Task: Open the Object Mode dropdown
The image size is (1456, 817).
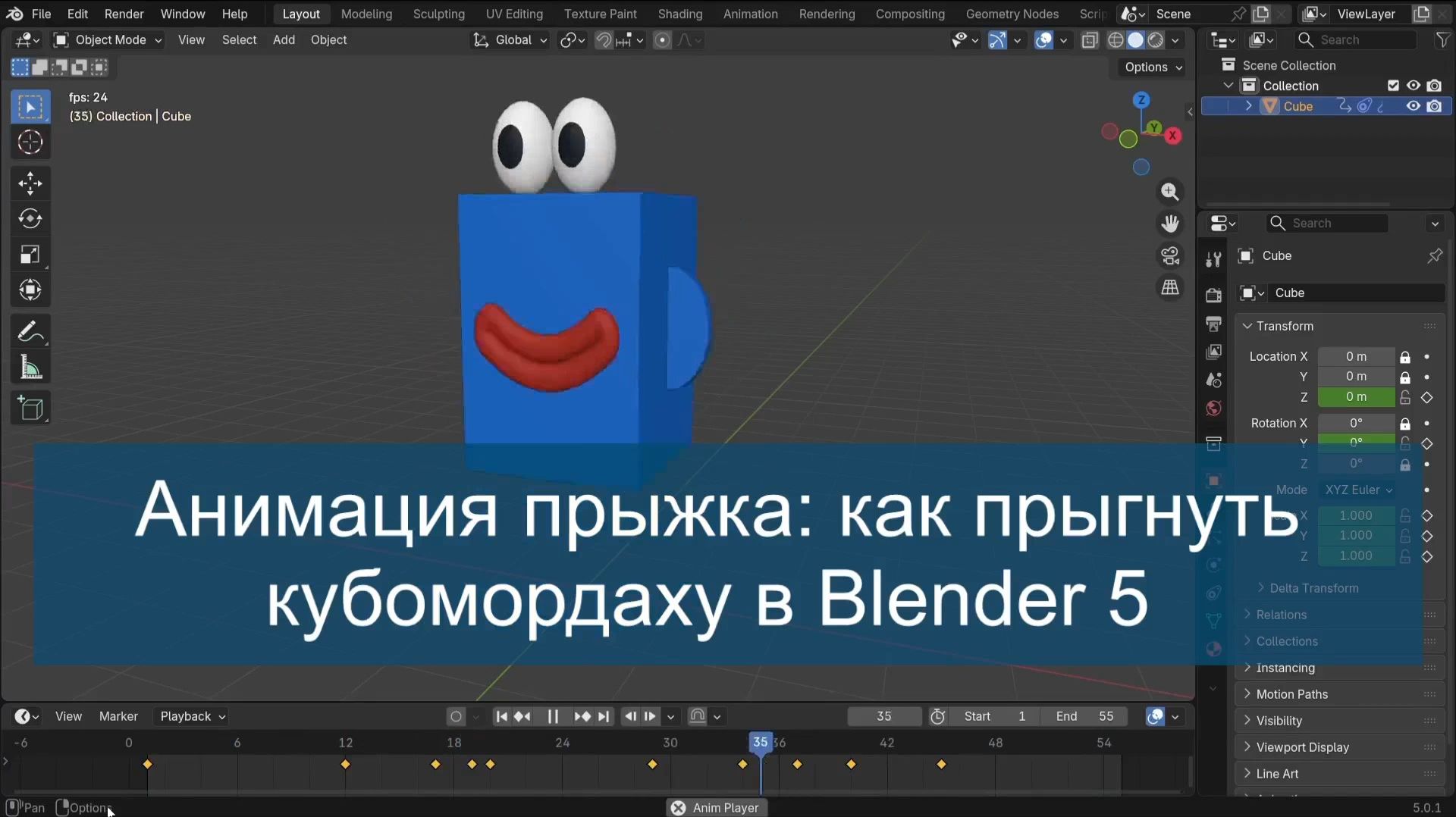Action: (x=106, y=39)
